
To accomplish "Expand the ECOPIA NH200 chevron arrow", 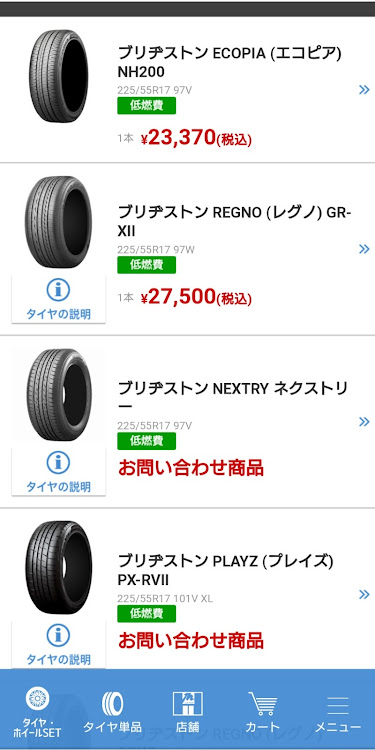I will (364, 89).
